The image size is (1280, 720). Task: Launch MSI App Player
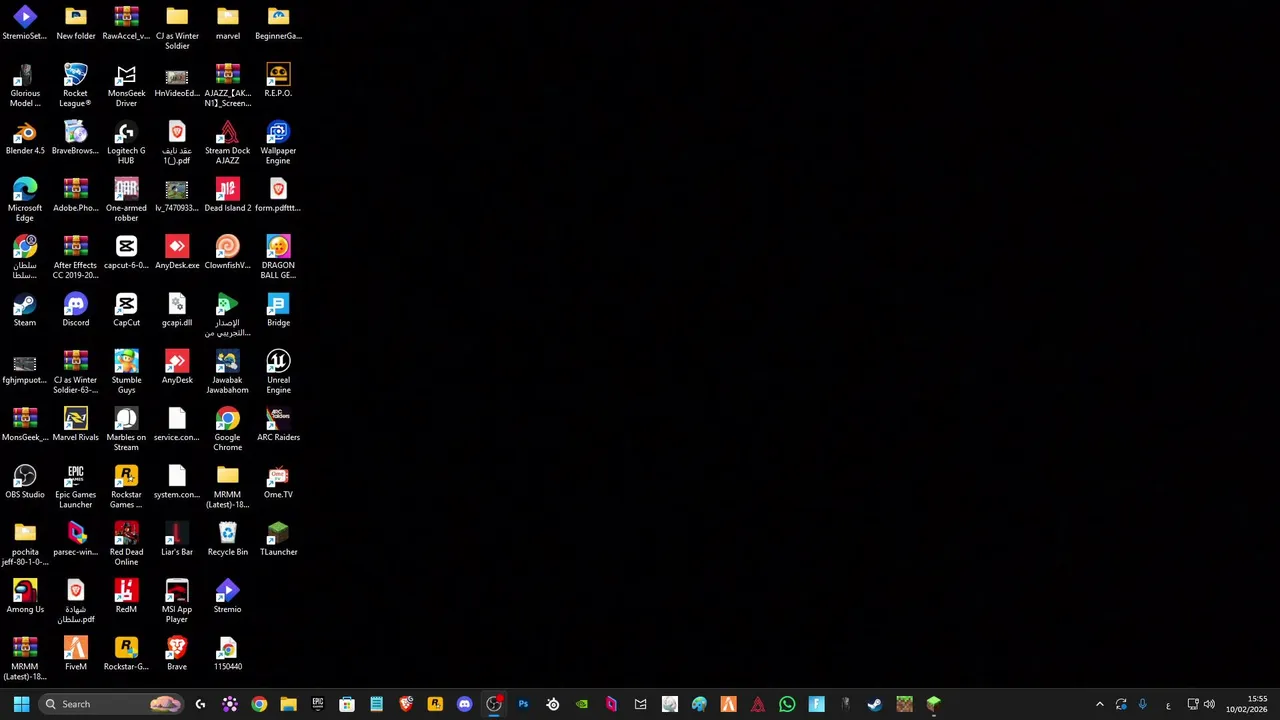click(x=177, y=601)
